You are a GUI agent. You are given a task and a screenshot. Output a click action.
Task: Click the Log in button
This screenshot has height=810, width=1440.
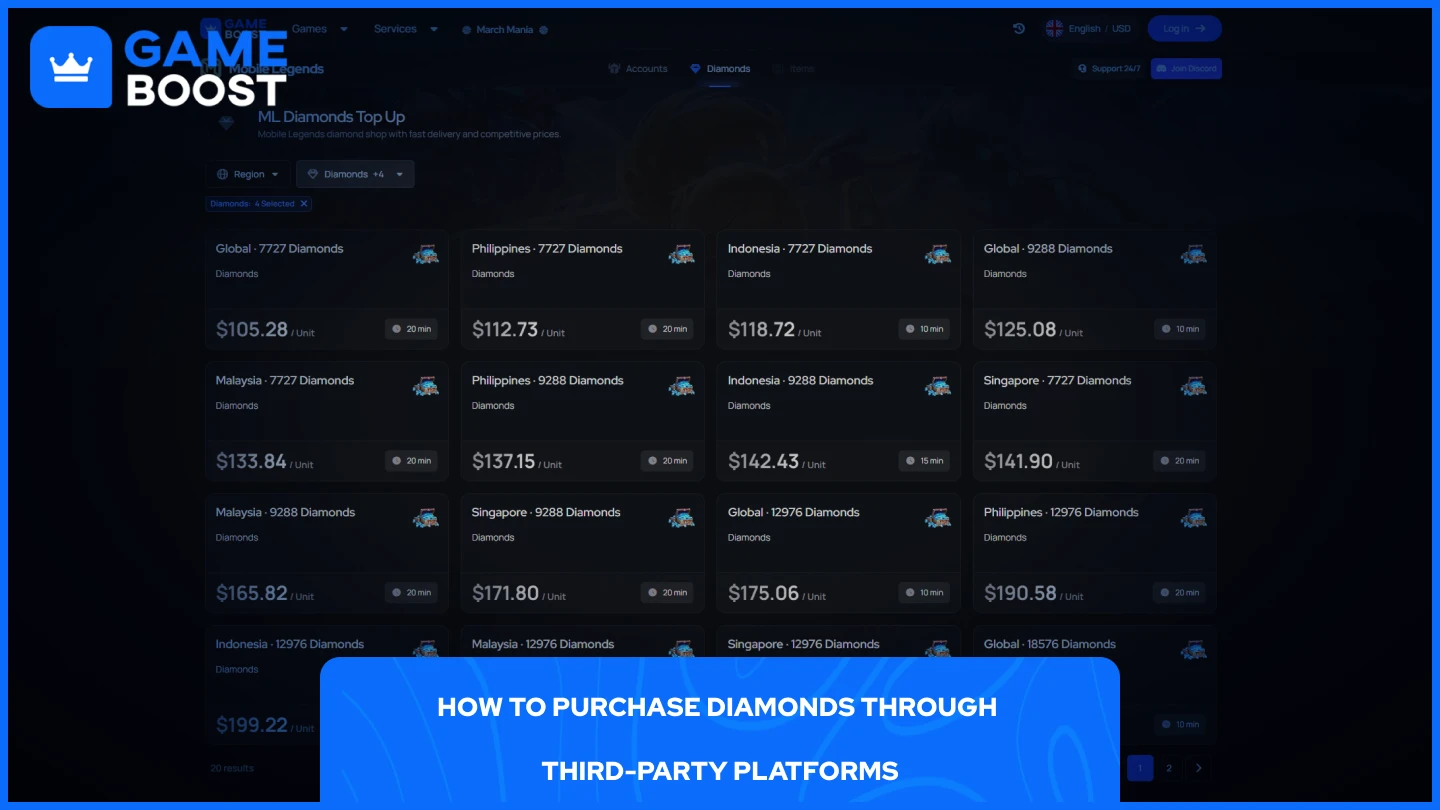1184,28
